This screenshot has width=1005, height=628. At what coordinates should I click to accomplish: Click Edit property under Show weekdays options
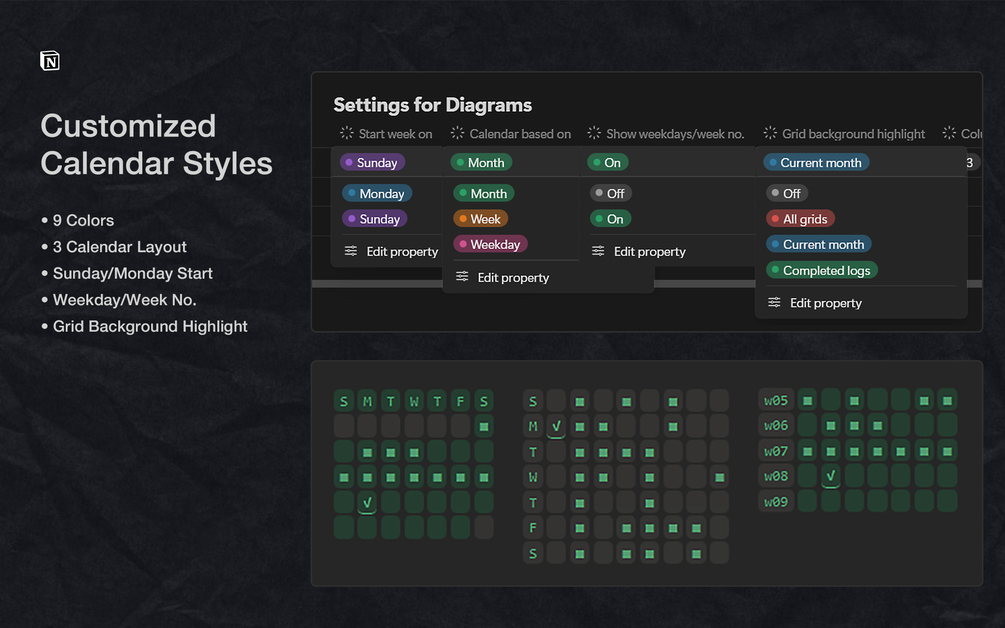(649, 251)
